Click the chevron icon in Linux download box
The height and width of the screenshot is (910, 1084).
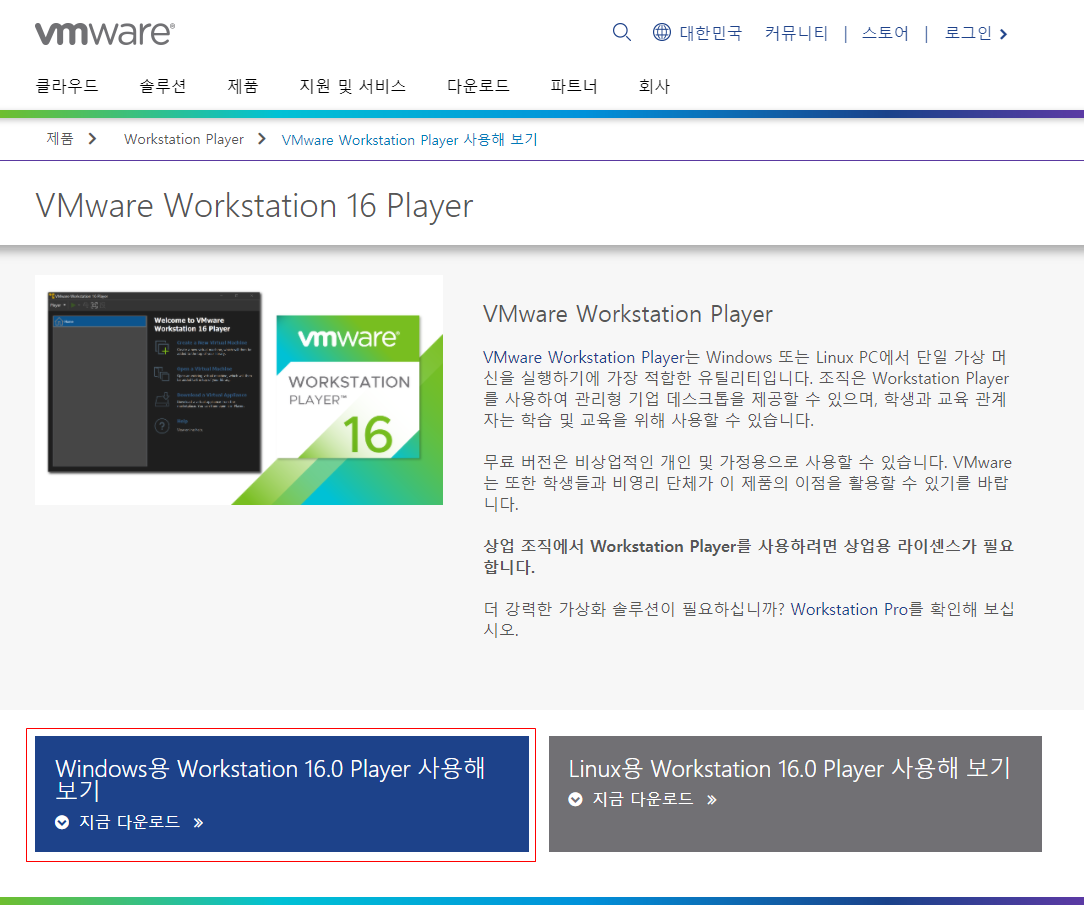point(575,799)
